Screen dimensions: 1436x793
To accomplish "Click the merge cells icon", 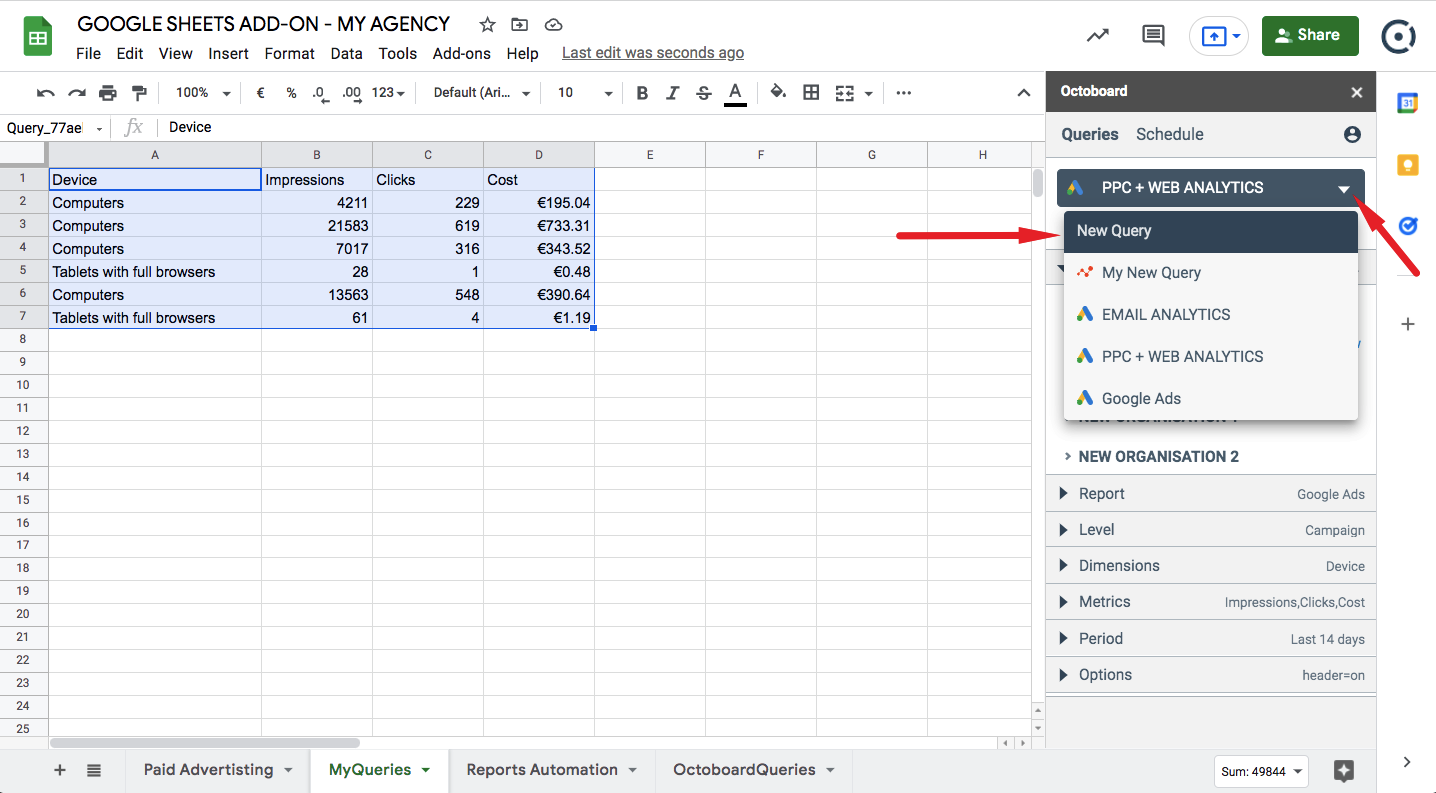I will [844, 93].
